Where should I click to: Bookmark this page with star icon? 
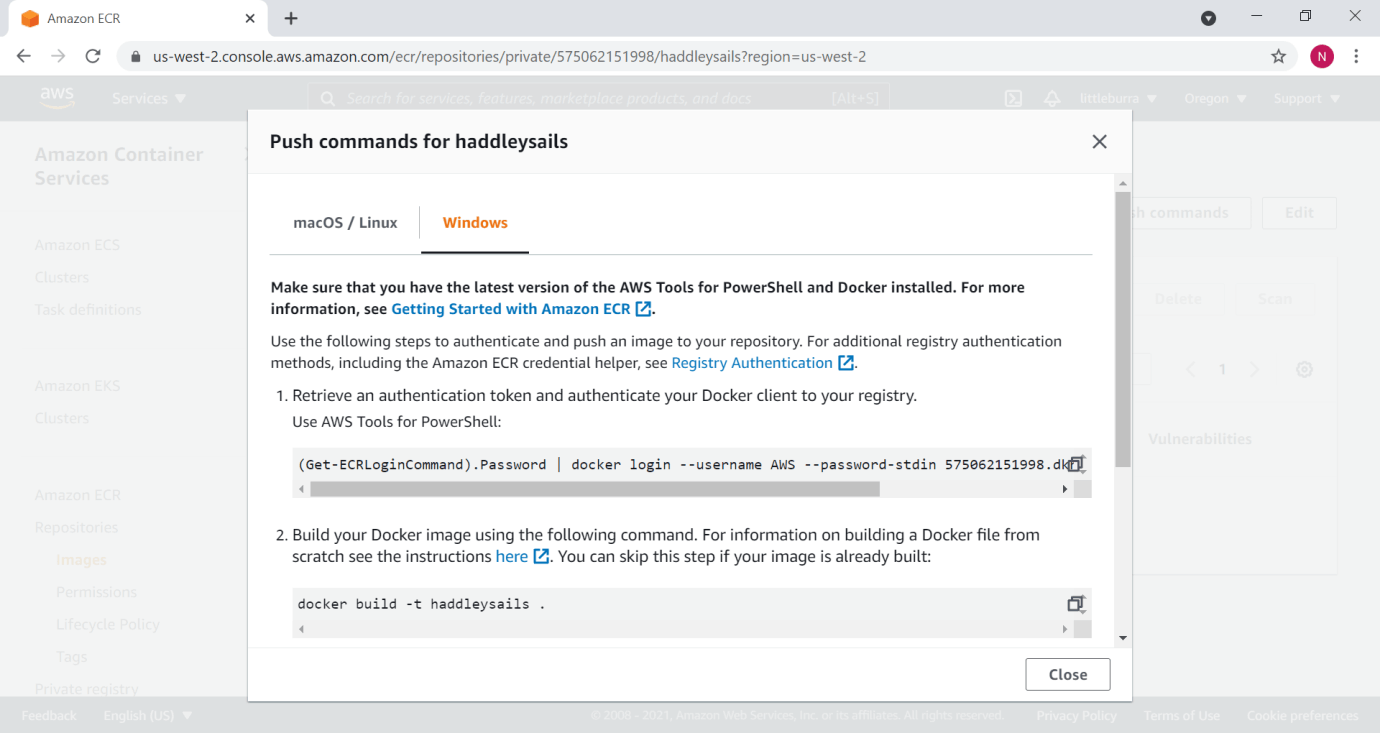tap(1278, 57)
